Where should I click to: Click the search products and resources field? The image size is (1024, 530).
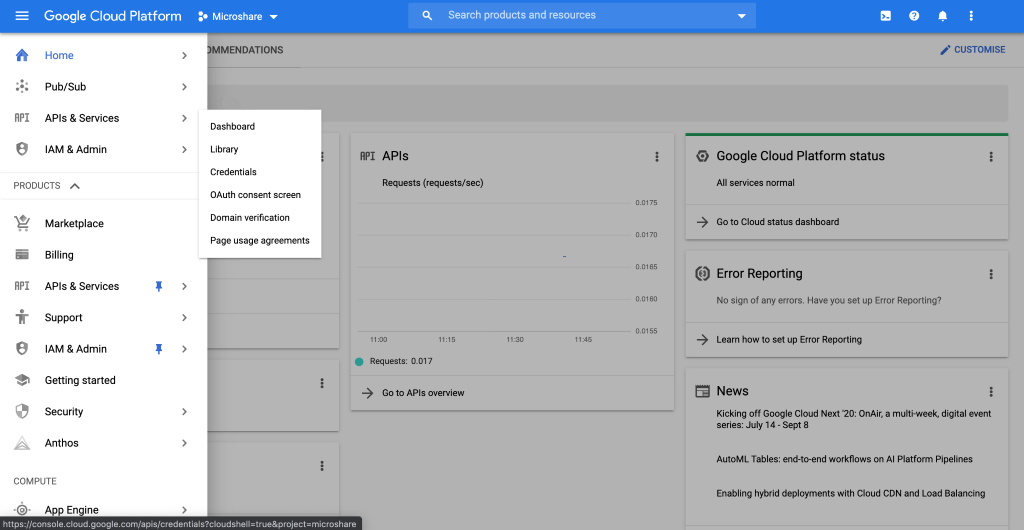click(580, 16)
